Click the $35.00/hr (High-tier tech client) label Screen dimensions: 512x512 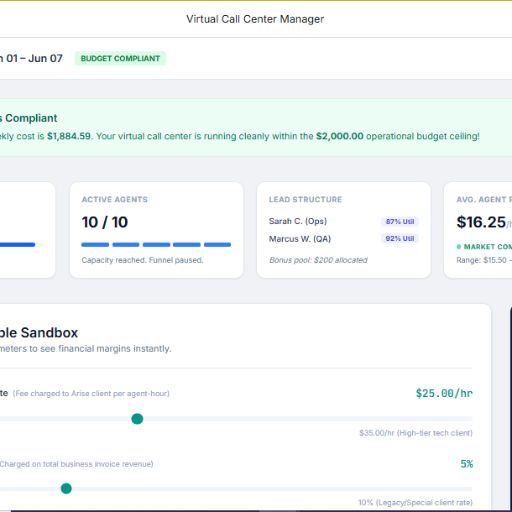[x=416, y=433]
